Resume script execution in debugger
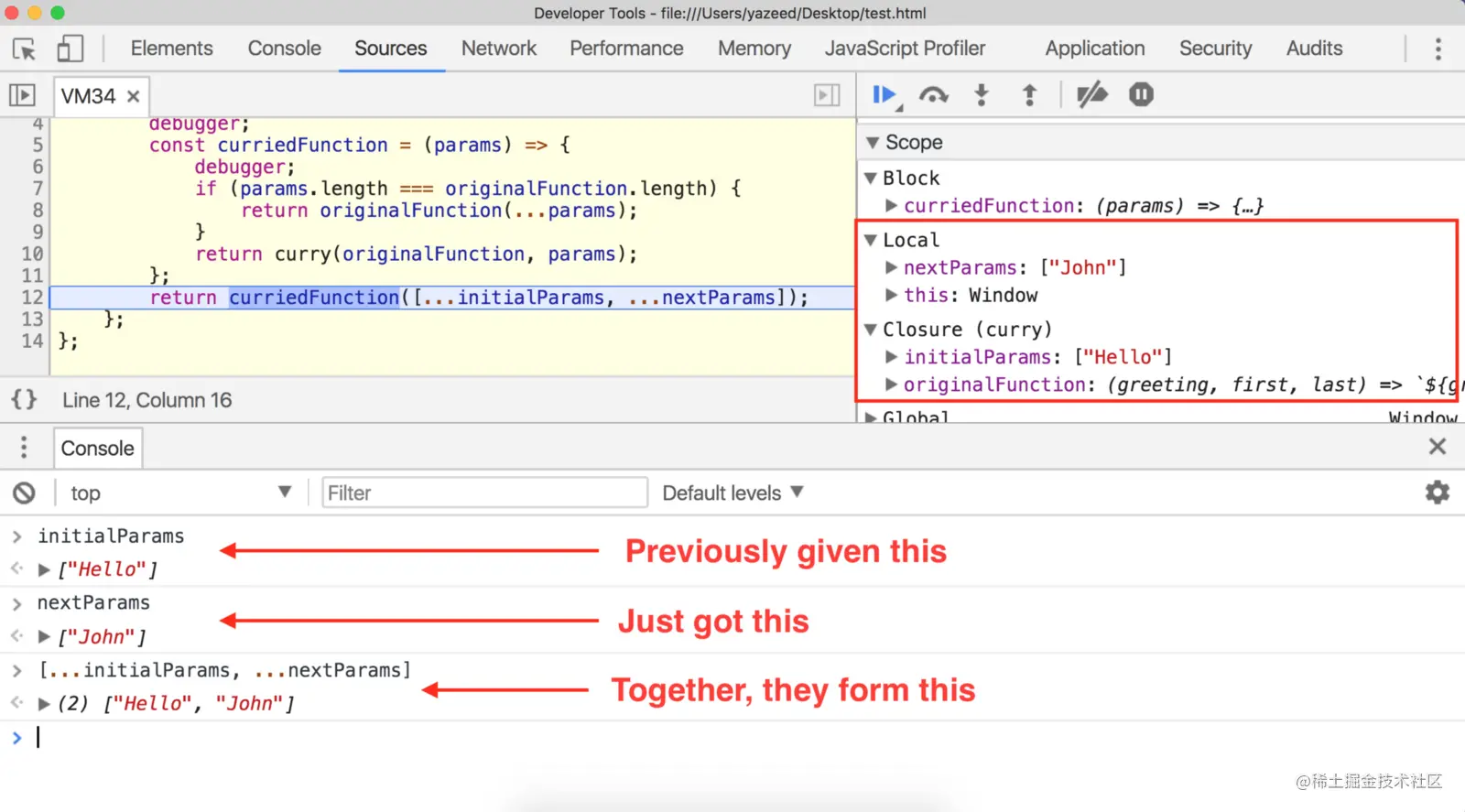 click(884, 95)
